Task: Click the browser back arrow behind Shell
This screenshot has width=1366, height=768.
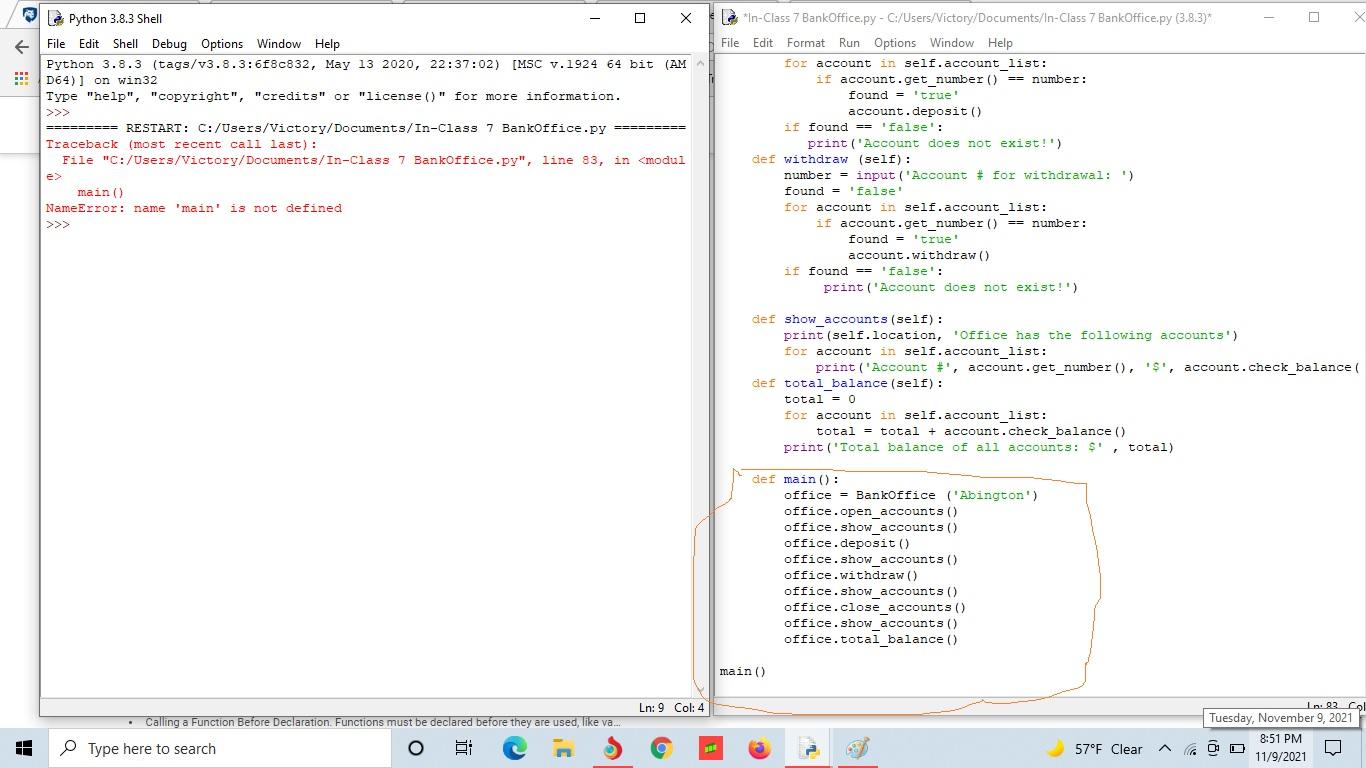Action: (22, 47)
